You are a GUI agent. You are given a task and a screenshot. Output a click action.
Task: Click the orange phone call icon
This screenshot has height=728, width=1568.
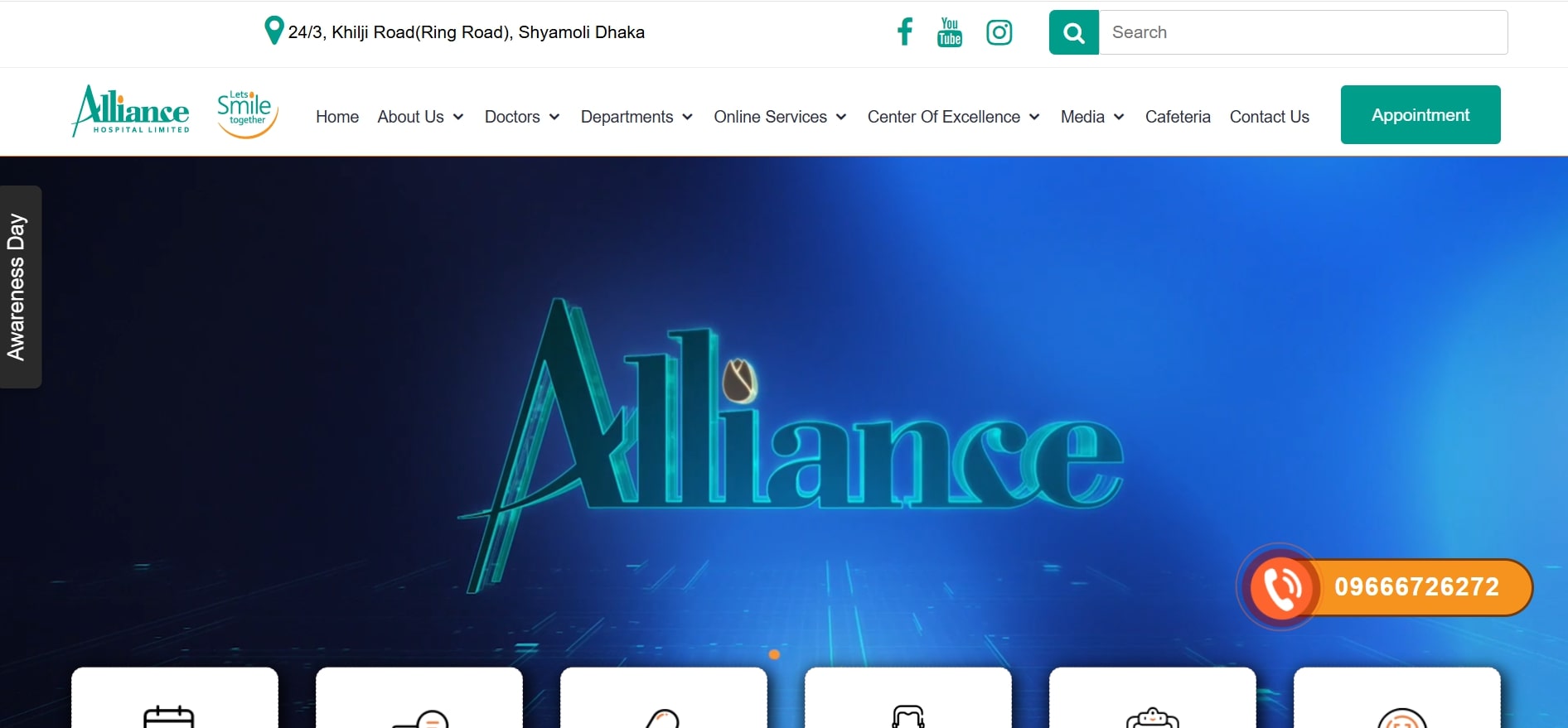(x=1281, y=586)
